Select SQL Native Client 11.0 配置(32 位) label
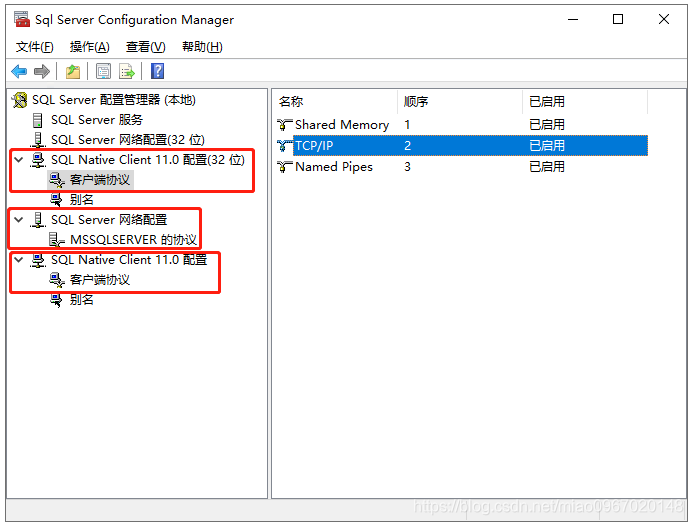This screenshot has width=693, height=525. [x=148, y=160]
